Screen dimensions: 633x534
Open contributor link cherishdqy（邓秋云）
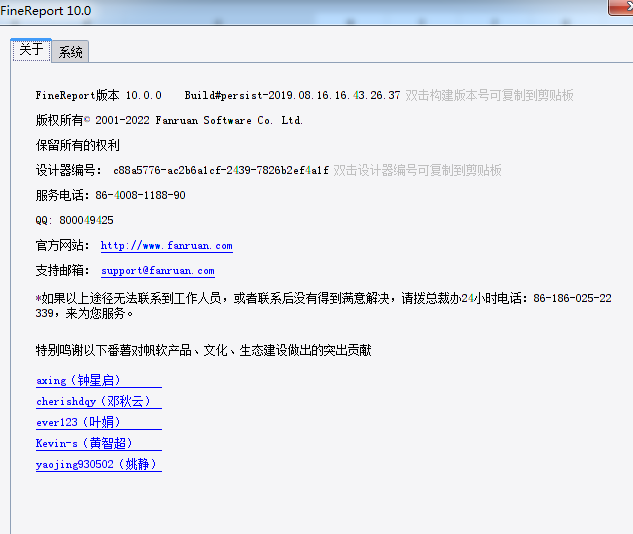pos(99,401)
